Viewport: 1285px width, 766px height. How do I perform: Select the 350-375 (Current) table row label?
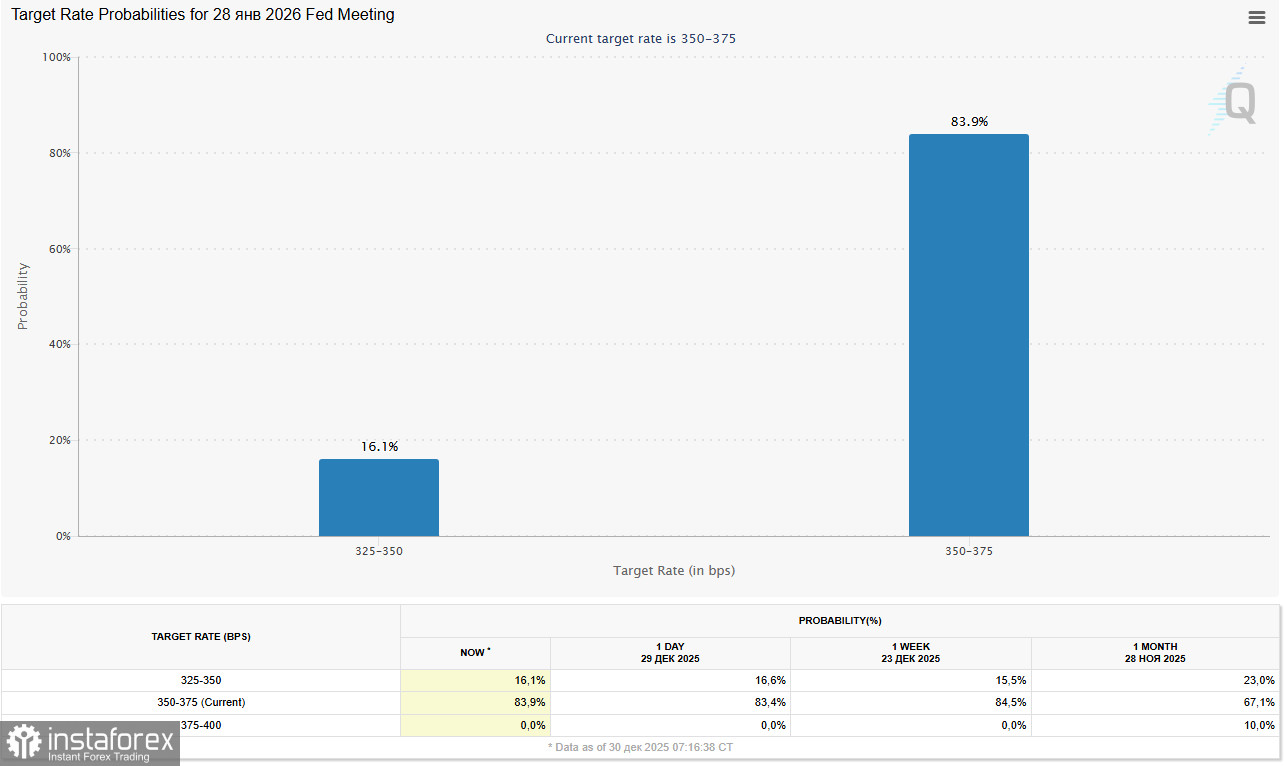click(201, 702)
